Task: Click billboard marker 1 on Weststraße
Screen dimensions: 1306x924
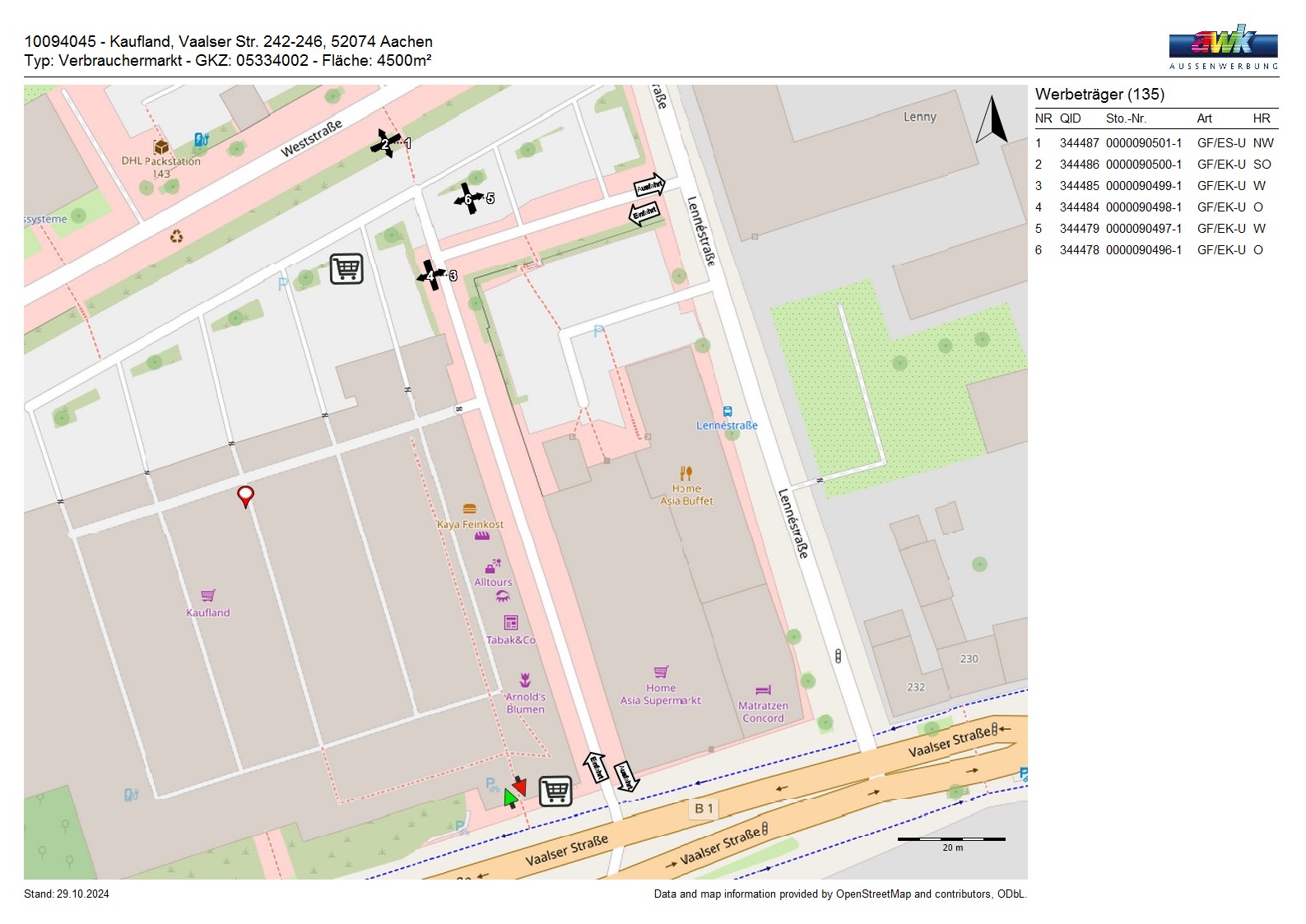Action: coord(407,143)
